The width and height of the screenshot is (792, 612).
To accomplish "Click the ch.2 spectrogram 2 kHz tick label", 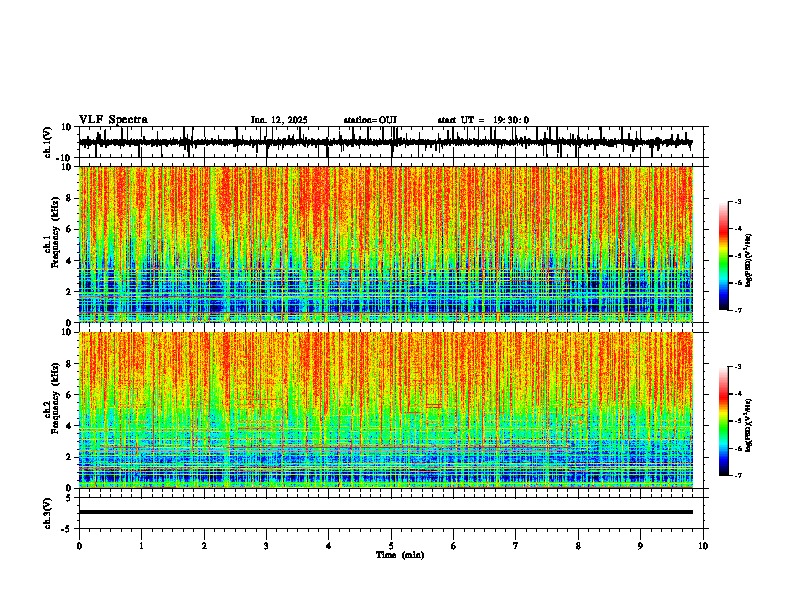I will click(x=70, y=457).
